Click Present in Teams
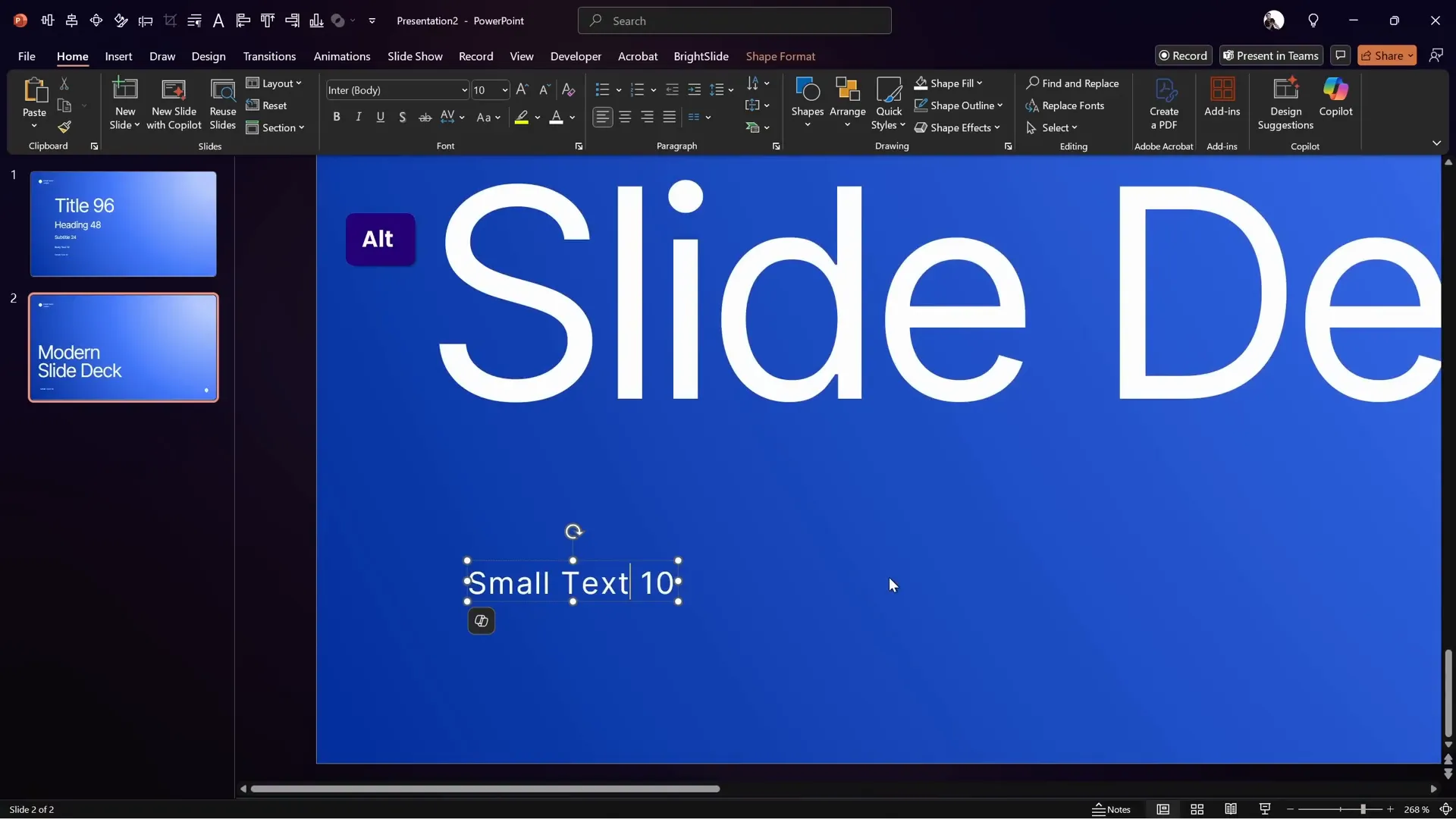Screen dimensions: 1456x819 pos(1270,55)
